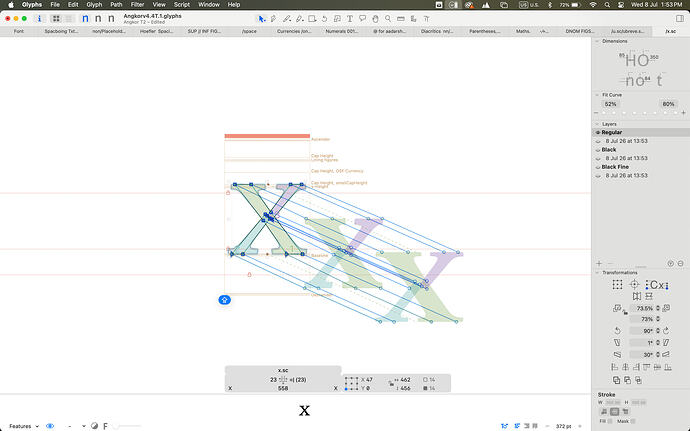Toggle the scale proportion lock icon
690x431 pixels.
tap(625, 313)
